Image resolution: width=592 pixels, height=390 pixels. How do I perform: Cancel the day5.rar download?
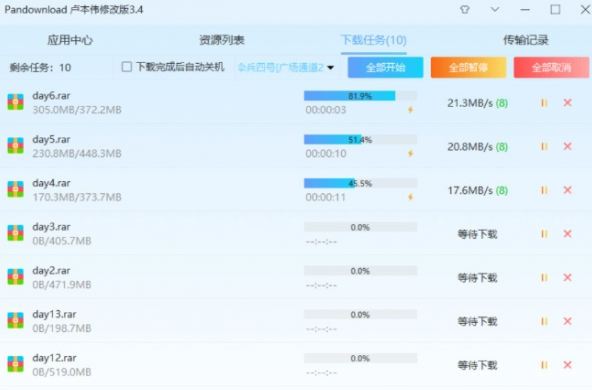(x=567, y=146)
